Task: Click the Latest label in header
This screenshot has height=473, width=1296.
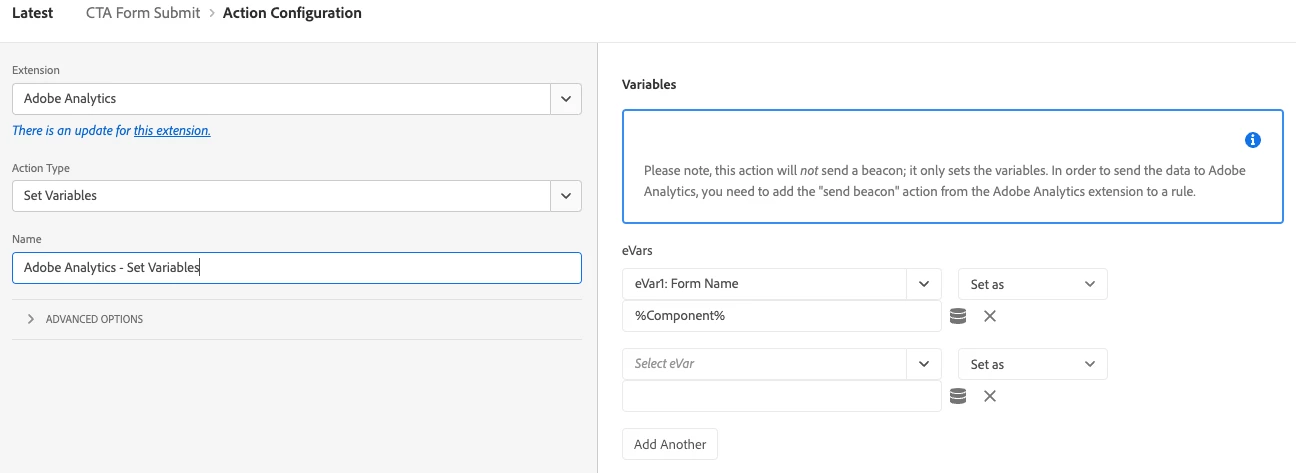Action: pos(33,13)
